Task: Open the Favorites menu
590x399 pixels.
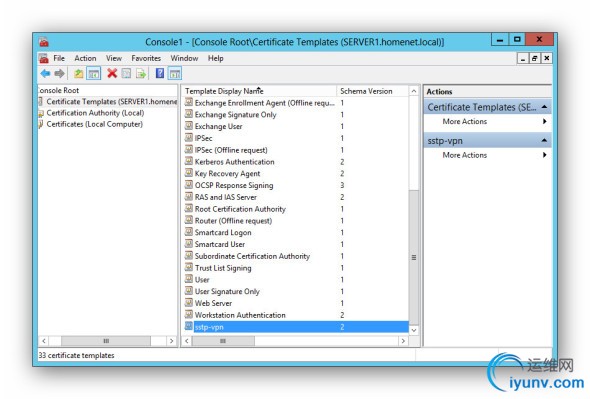Action: pyautogui.click(x=146, y=58)
